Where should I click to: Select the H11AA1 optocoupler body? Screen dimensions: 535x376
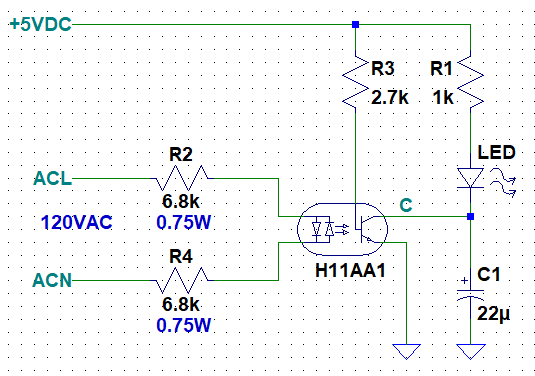pyautogui.click(x=342, y=229)
